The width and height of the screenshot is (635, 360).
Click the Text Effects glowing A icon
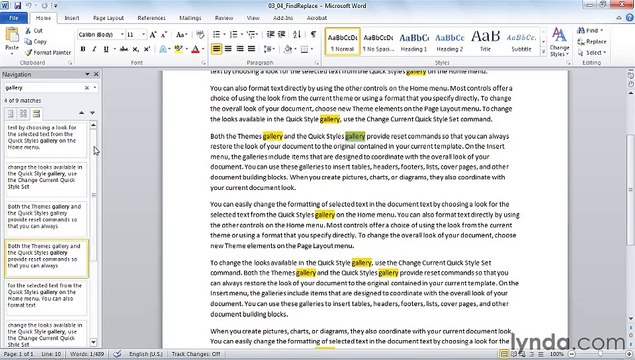point(162,49)
